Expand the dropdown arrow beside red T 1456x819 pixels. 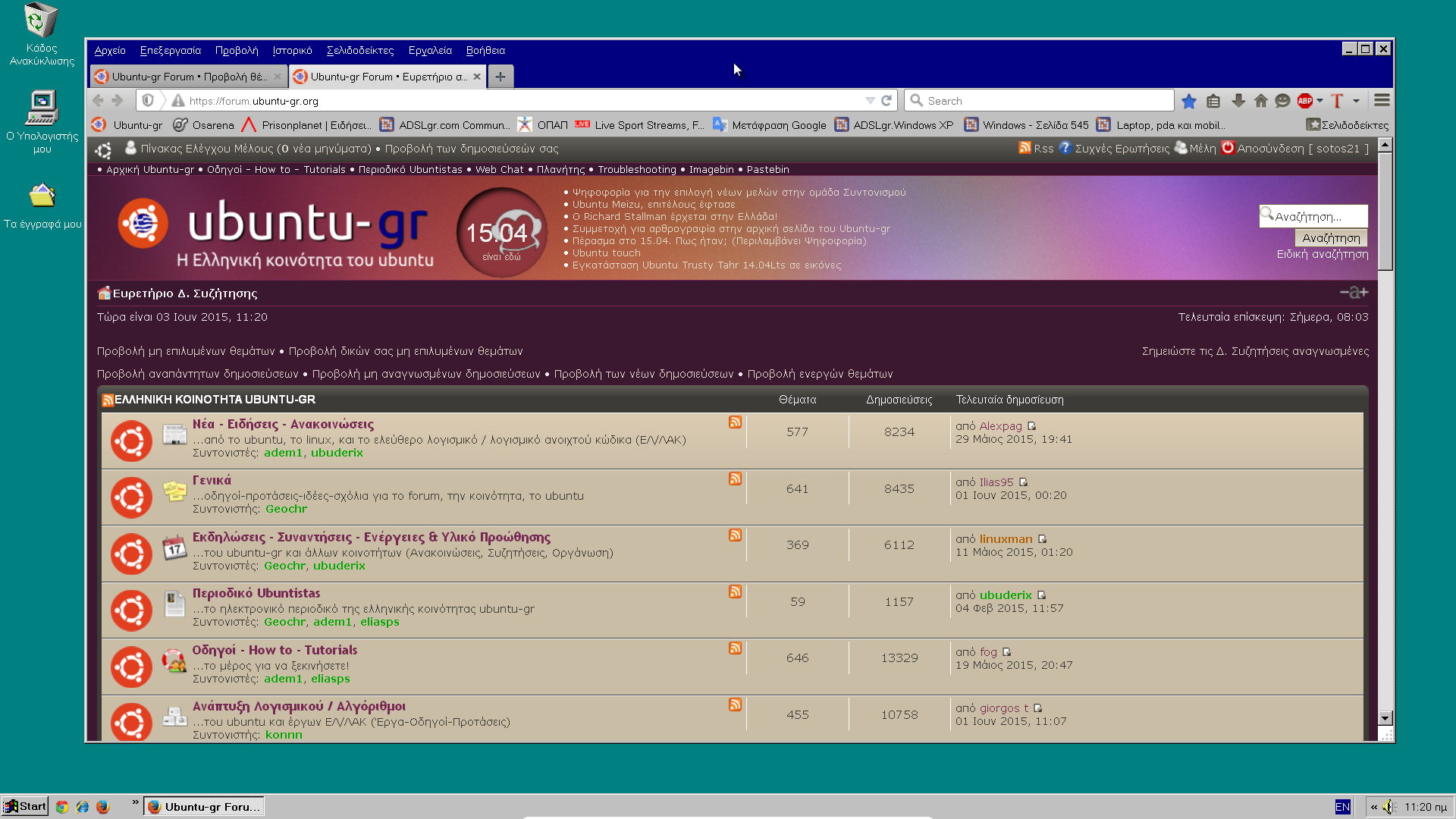[x=1356, y=101]
